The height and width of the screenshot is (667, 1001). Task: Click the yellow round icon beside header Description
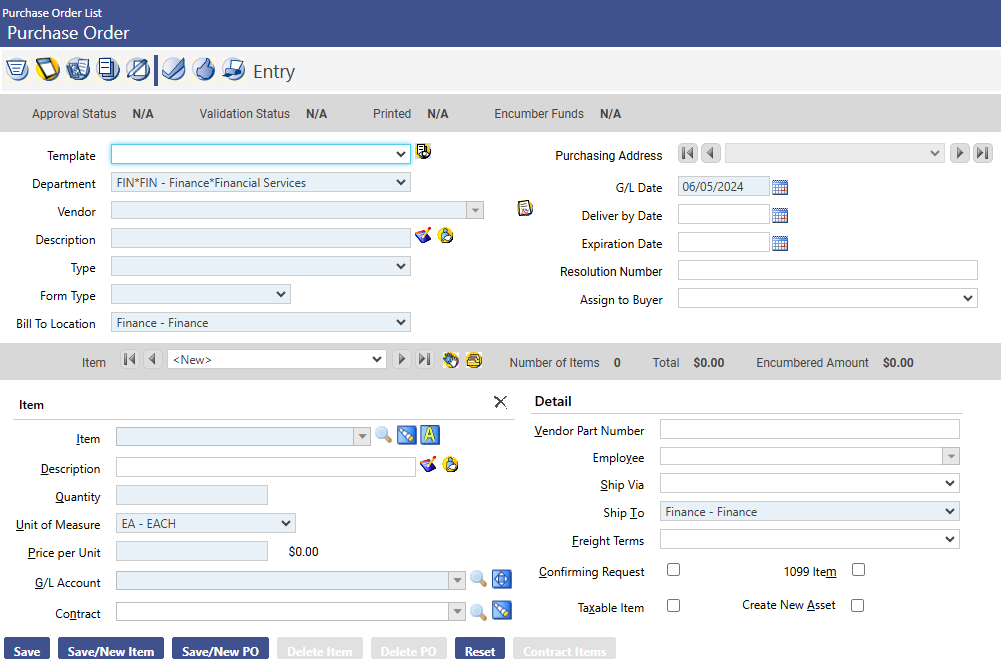tap(446, 236)
